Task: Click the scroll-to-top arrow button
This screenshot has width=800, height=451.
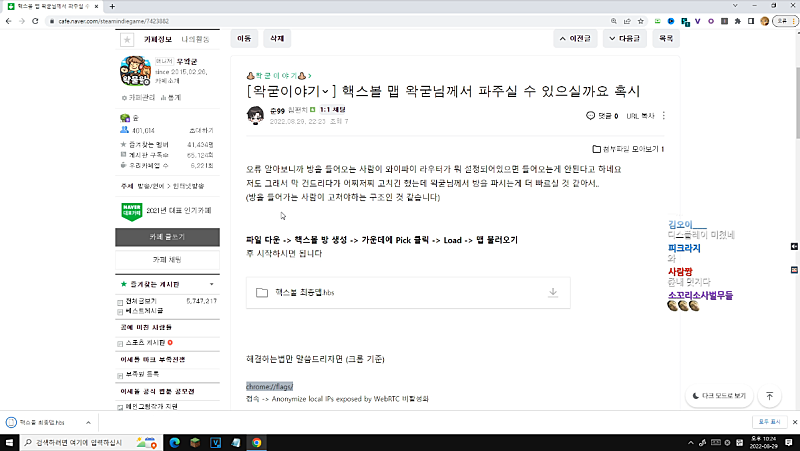Action: 769,396
